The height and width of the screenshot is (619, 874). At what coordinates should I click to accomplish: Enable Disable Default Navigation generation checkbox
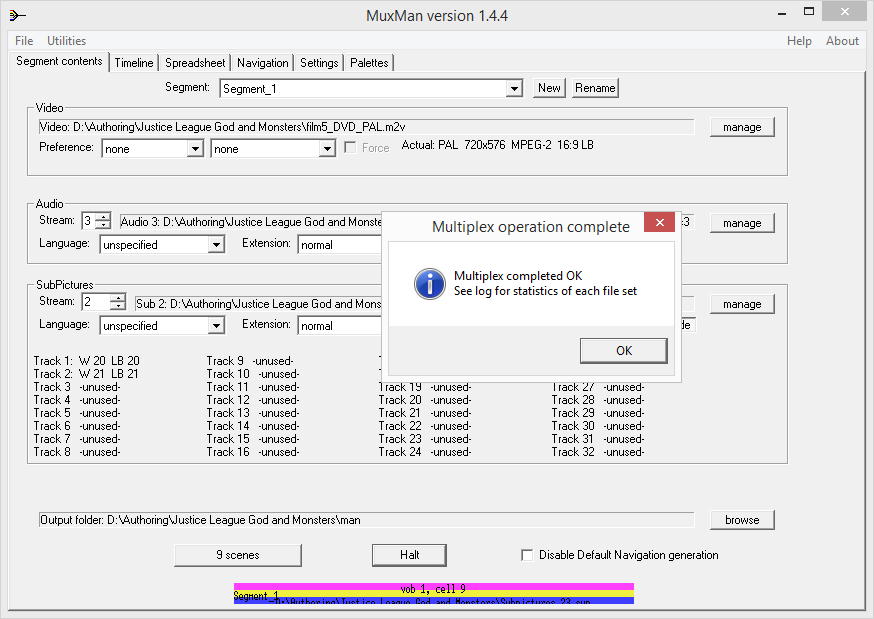[527, 555]
